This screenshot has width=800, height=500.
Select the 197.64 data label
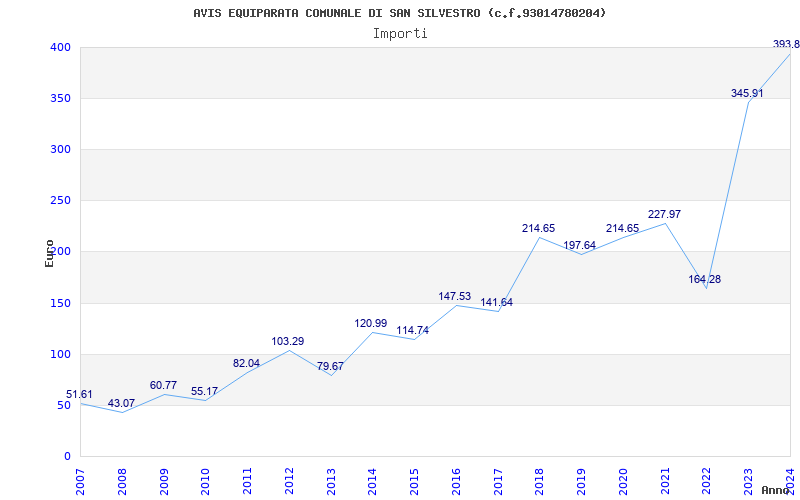pos(580,245)
